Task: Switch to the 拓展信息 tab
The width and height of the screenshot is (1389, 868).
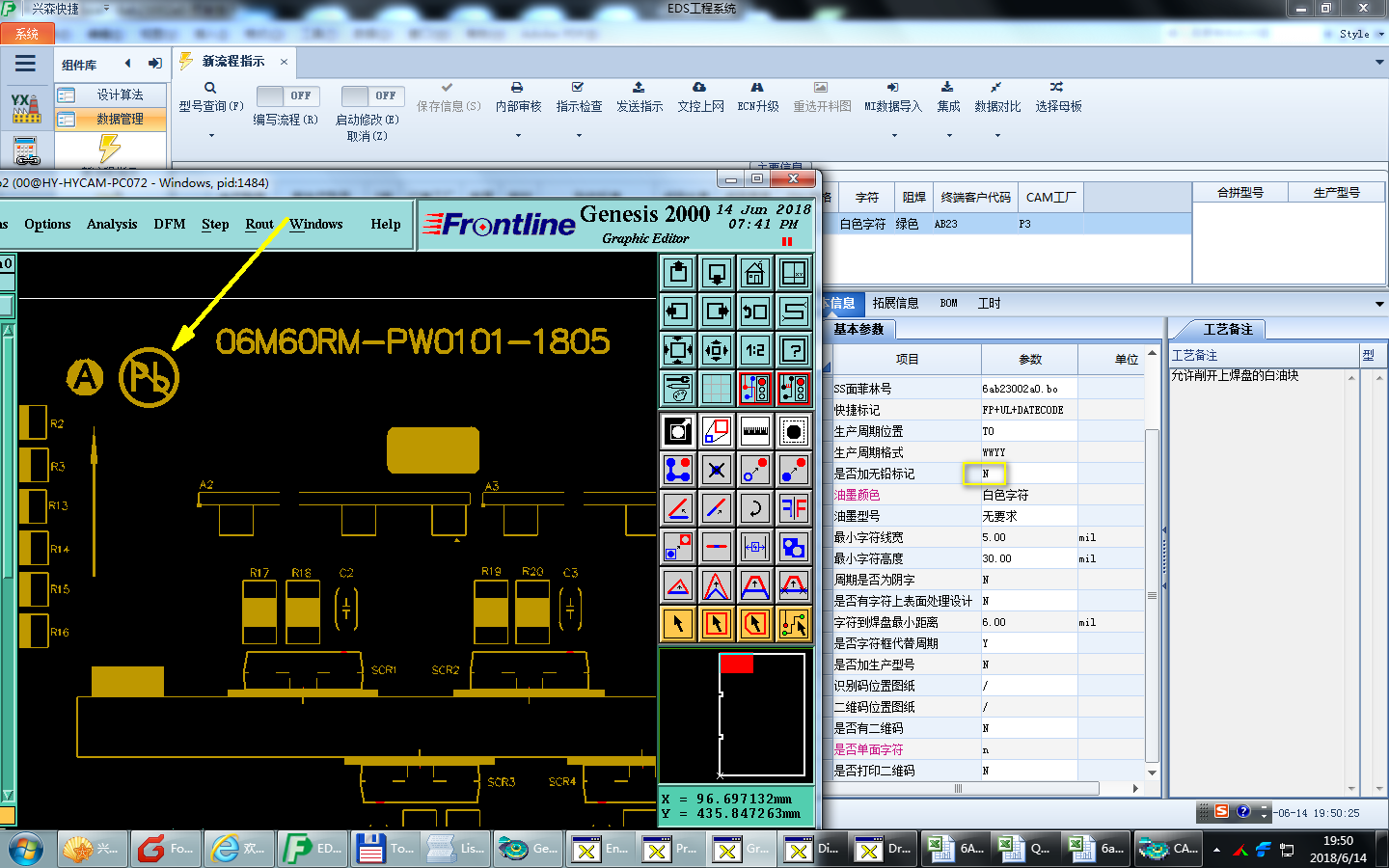Action: click(895, 303)
